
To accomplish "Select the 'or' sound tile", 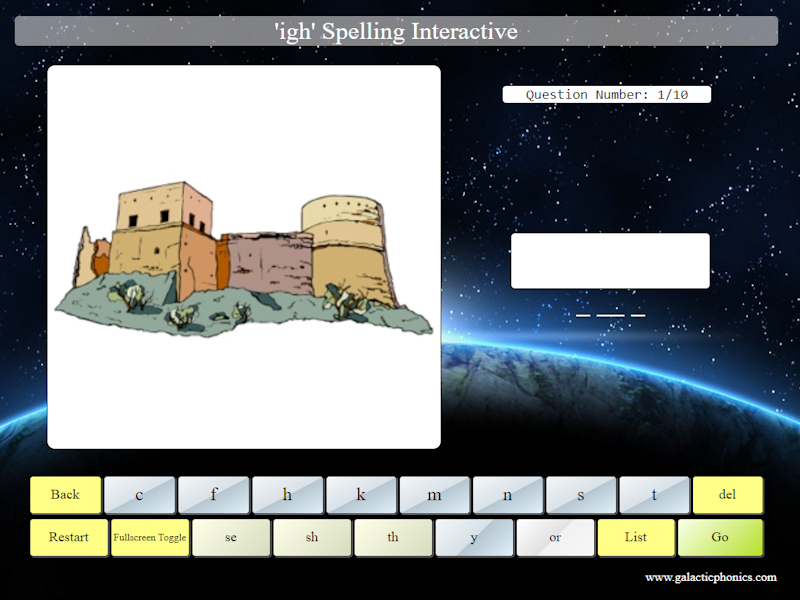I will [x=556, y=538].
